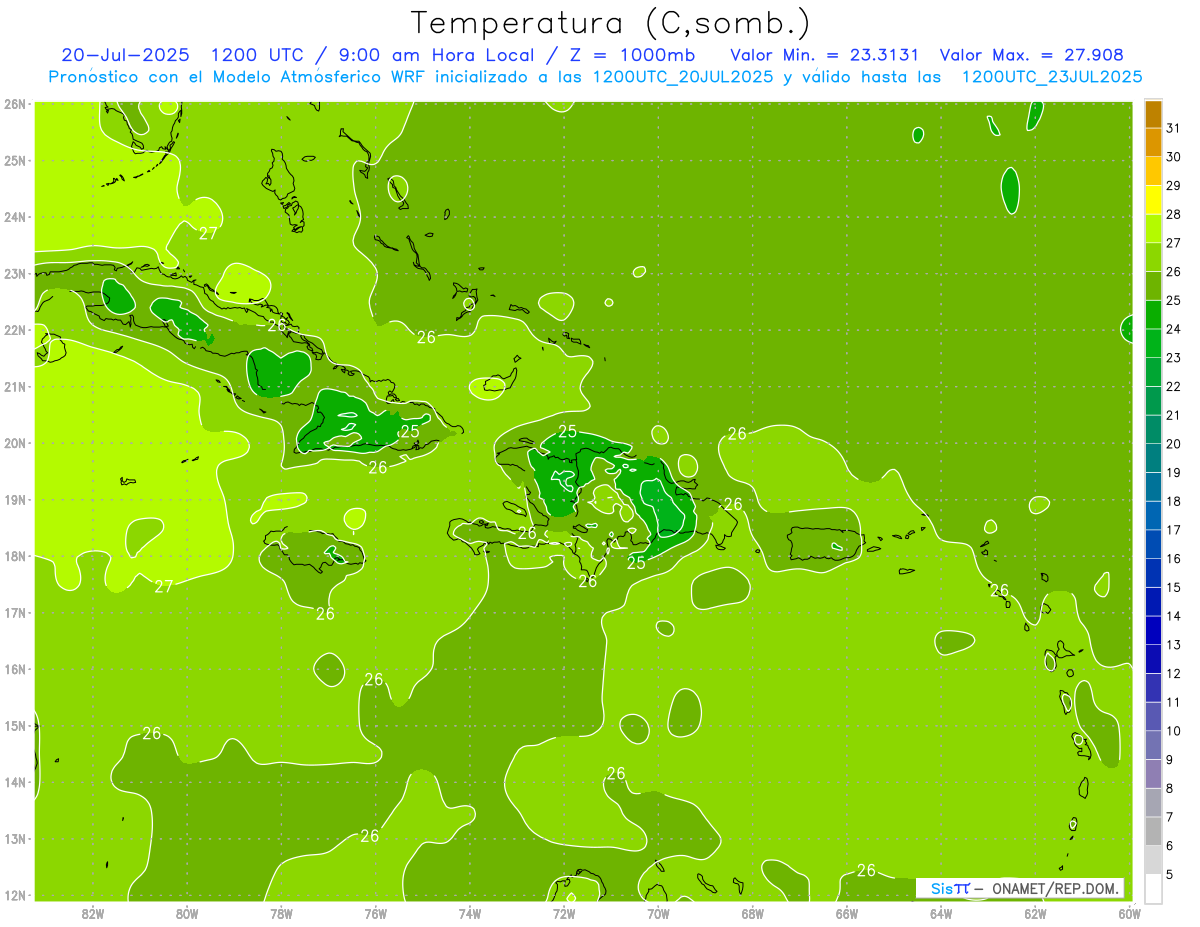
Task: Click the 62W longitude axis label
Action: pyautogui.click(x=1036, y=913)
